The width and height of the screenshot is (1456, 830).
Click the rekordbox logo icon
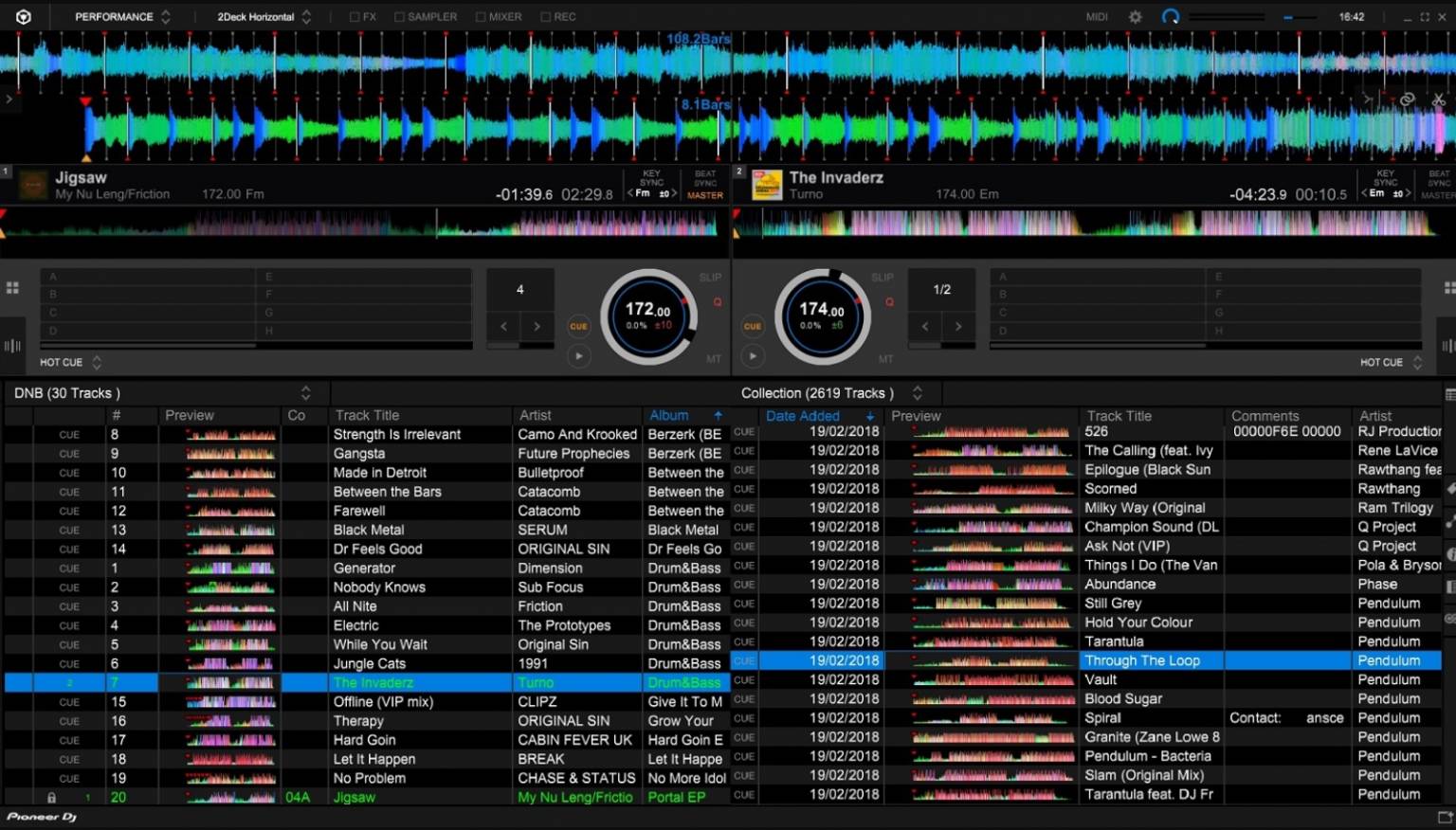coord(24,17)
